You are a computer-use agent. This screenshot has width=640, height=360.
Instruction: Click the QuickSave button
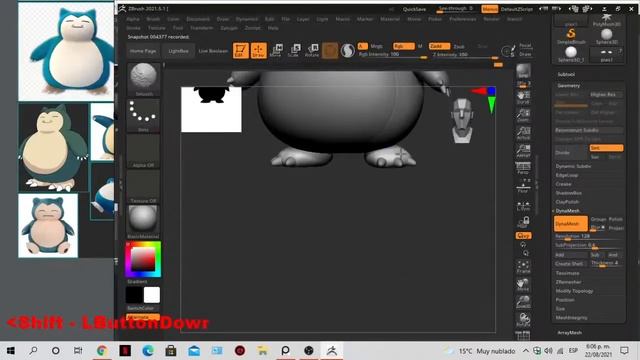414,9
